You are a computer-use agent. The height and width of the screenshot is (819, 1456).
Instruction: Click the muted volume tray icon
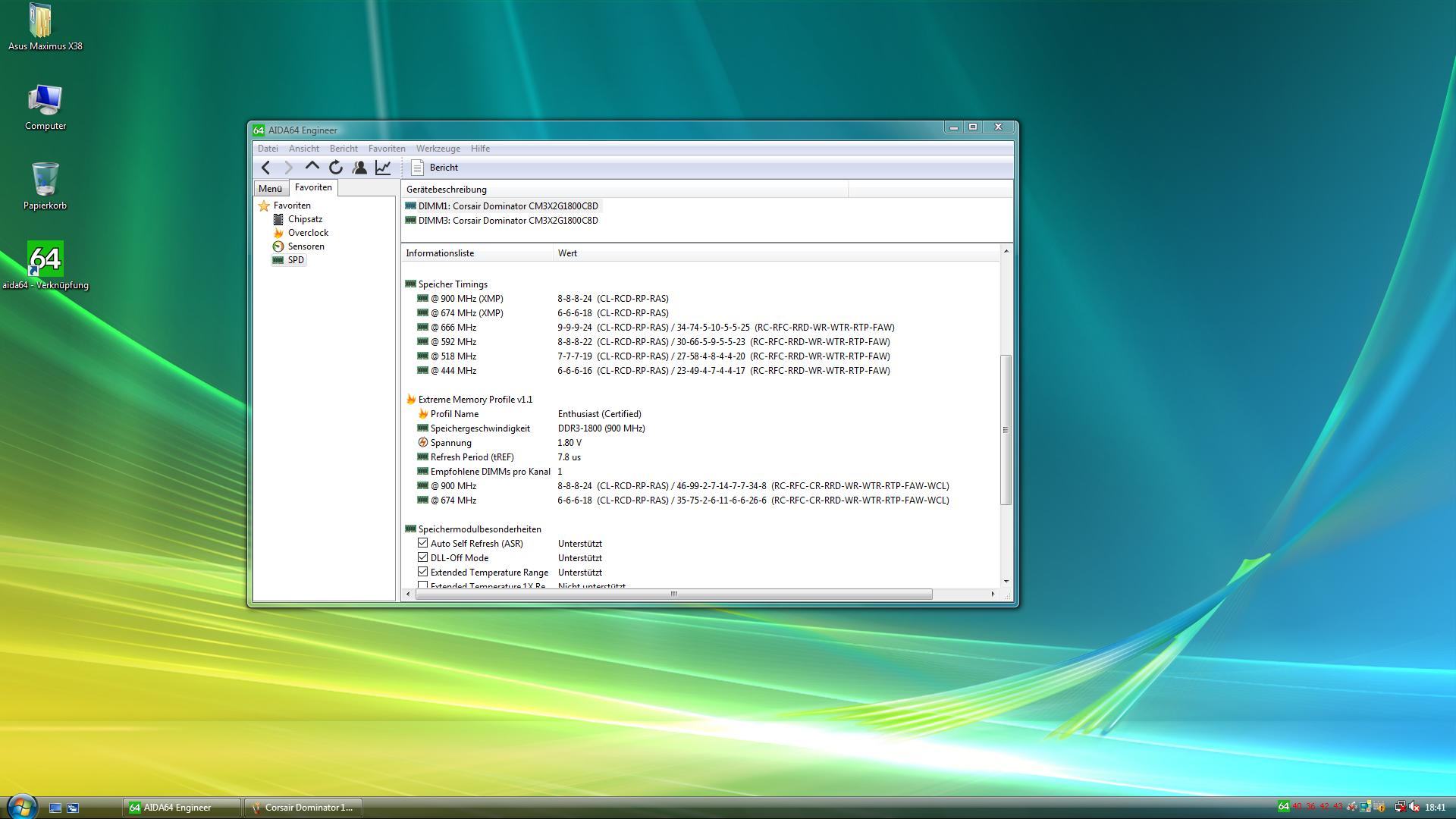coord(1414,807)
